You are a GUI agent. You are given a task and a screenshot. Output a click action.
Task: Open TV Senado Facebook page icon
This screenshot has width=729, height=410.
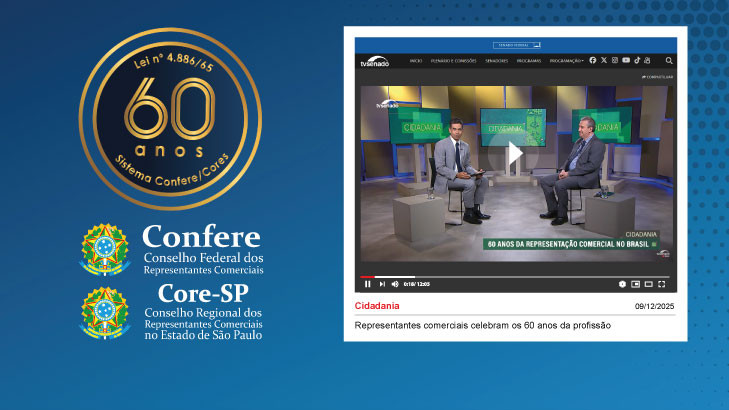(x=593, y=61)
